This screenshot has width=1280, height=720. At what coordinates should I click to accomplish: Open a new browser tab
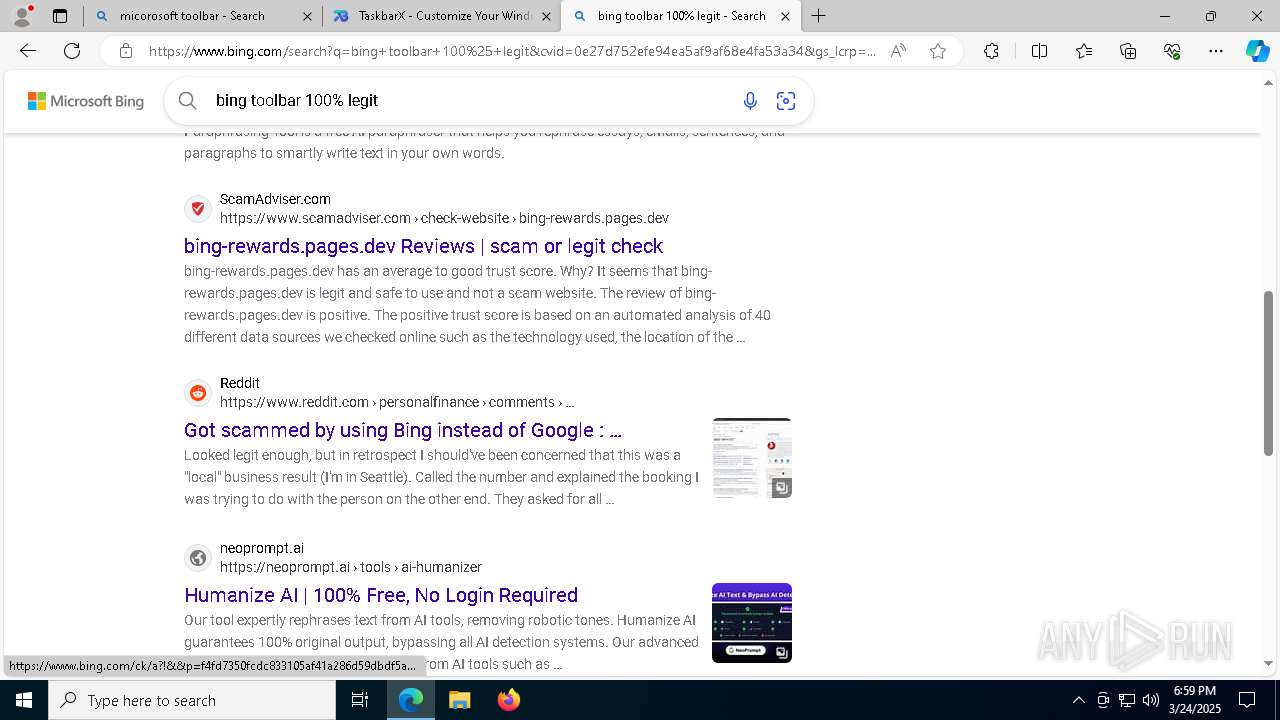819,16
